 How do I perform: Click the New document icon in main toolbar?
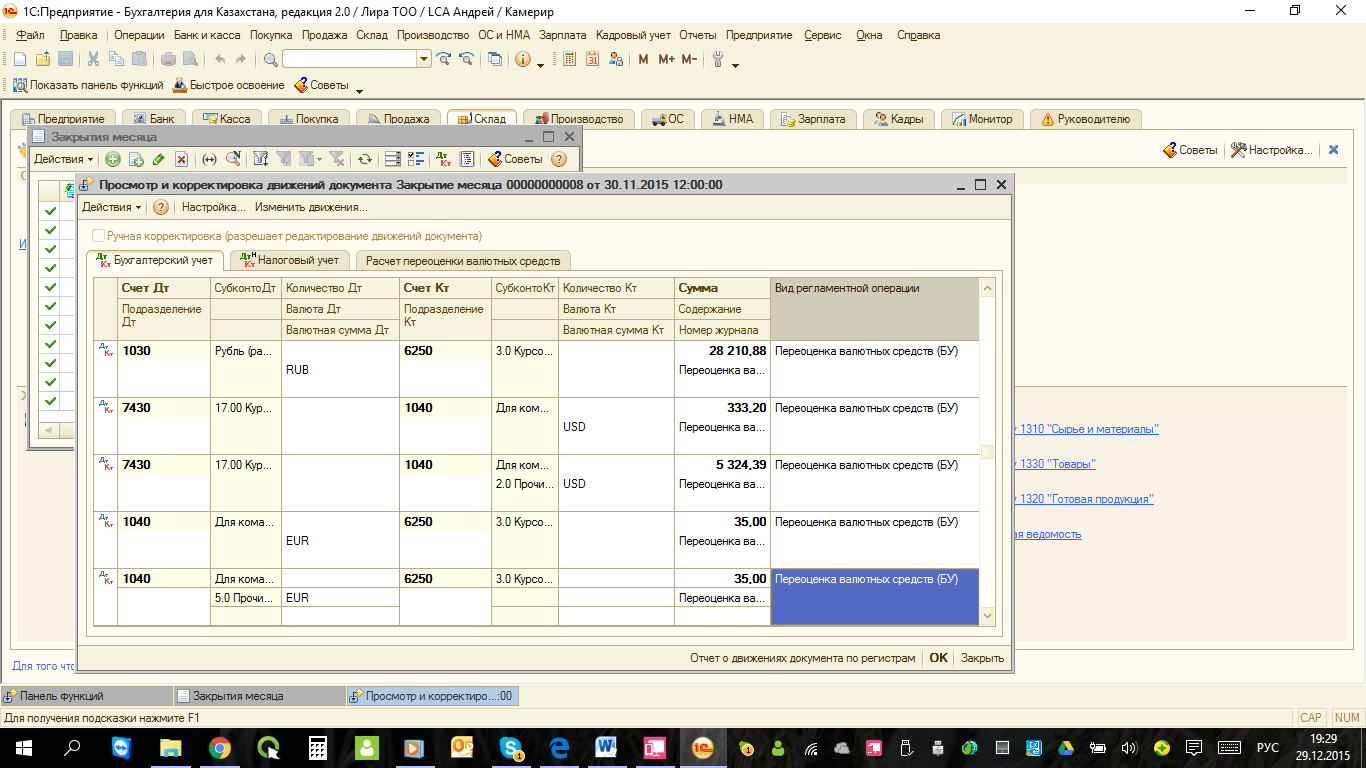click(x=20, y=59)
